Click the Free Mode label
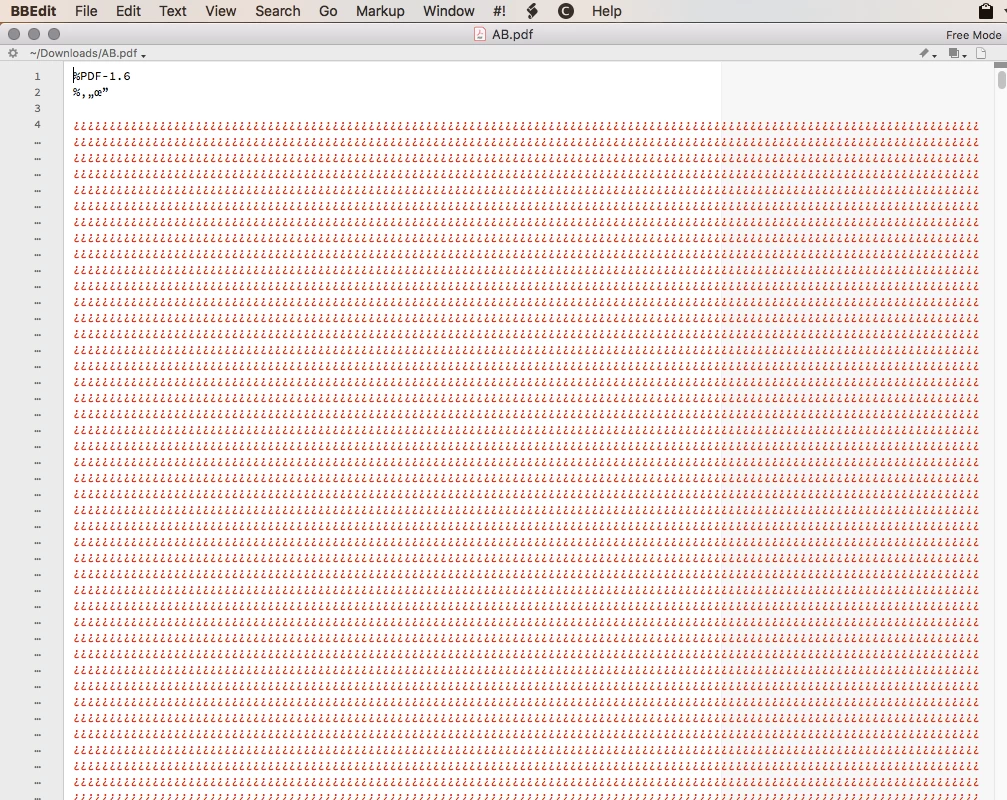Screen dimensions: 1007x800 coord(973,35)
